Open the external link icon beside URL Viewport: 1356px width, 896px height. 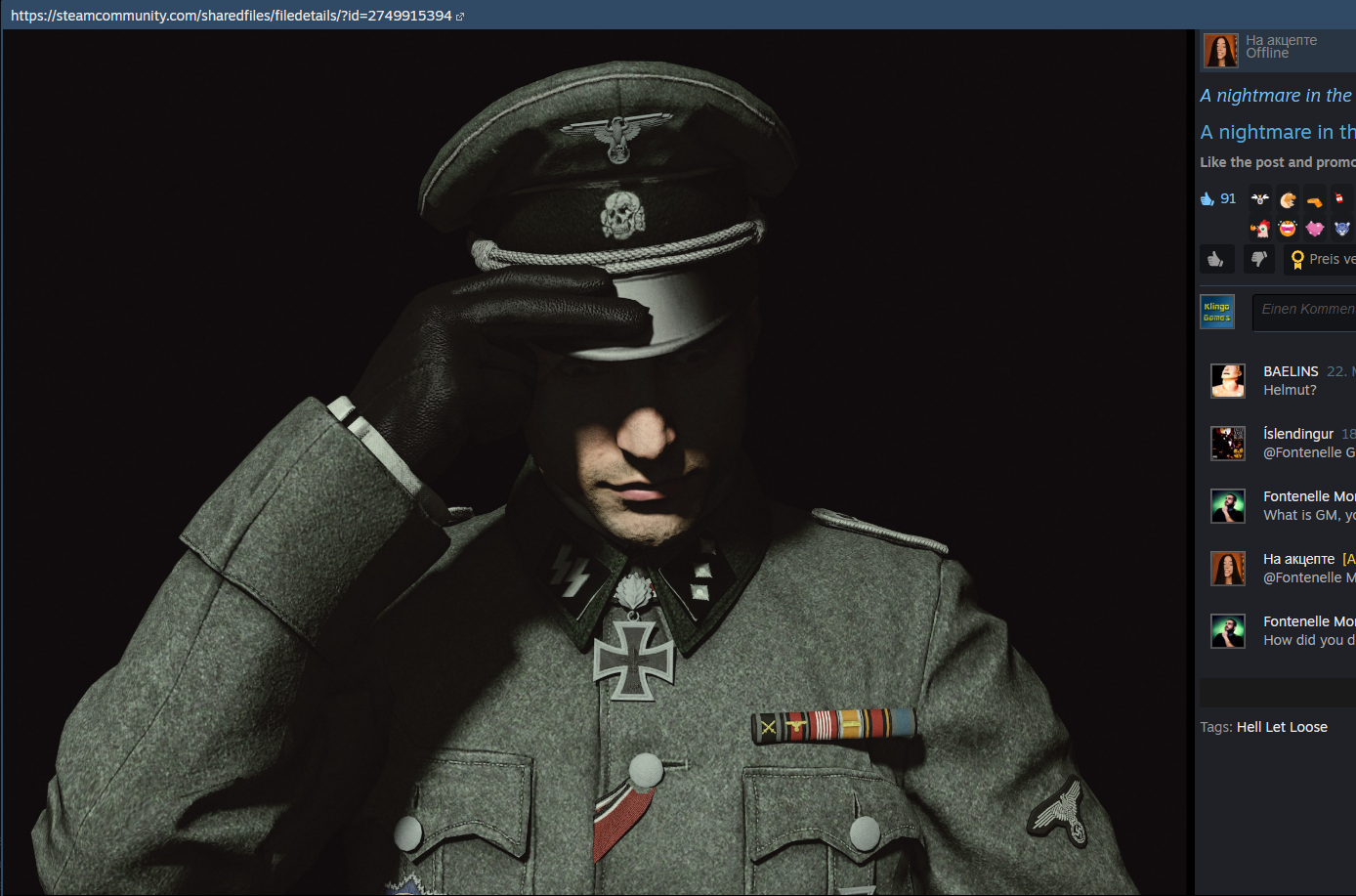460,17
